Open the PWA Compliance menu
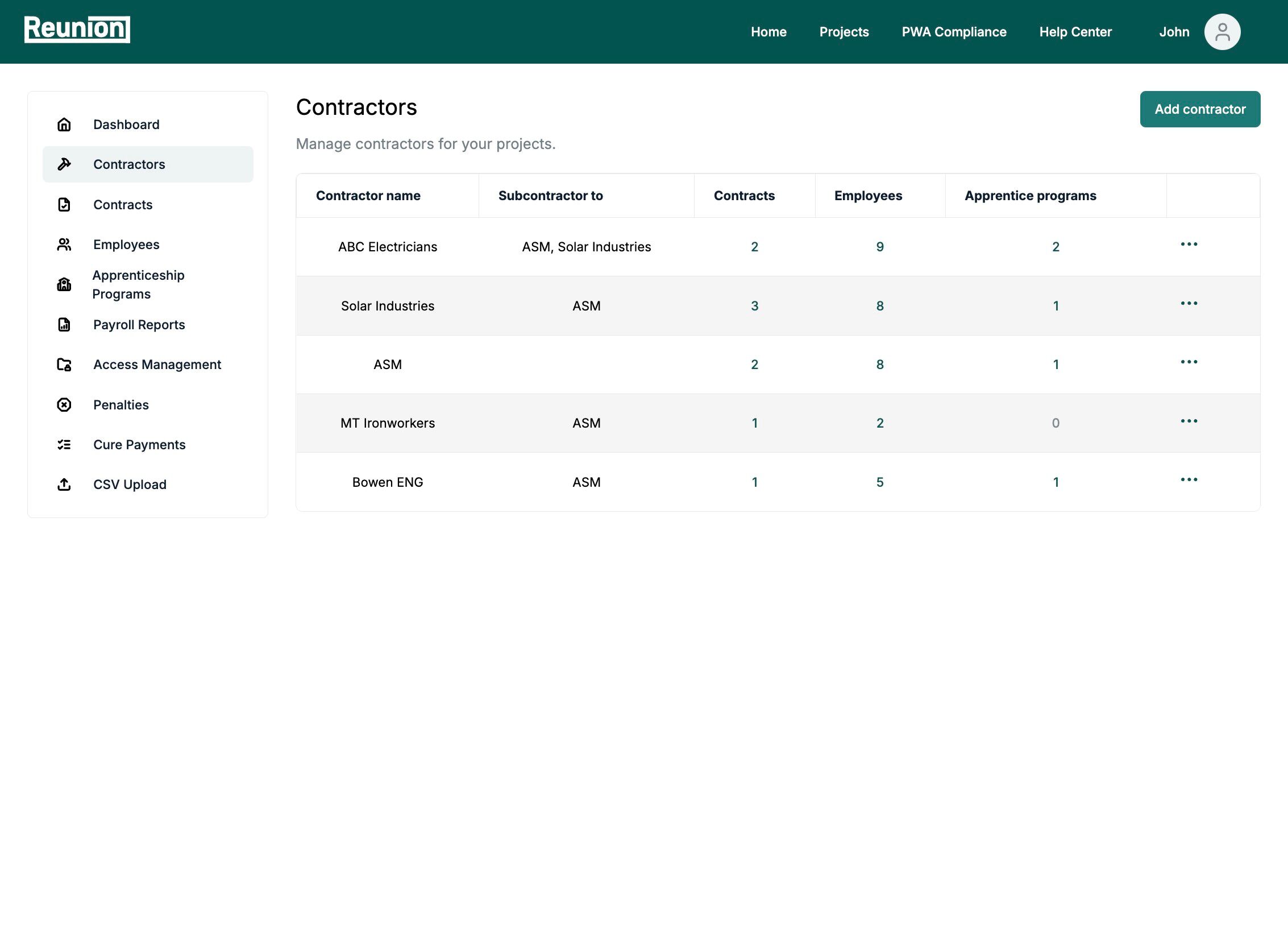Image resolution: width=1288 pixels, height=936 pixels. (x=953, y=32)
